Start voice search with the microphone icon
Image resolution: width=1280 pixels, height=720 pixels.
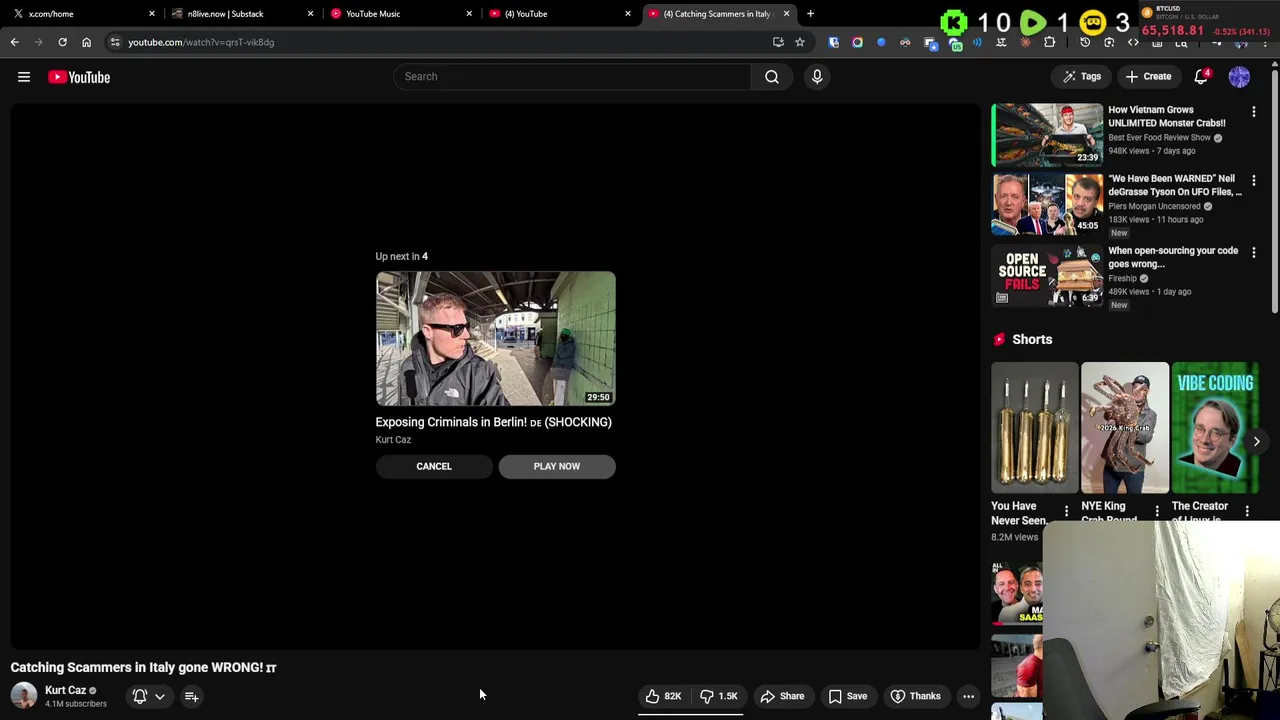817,77
